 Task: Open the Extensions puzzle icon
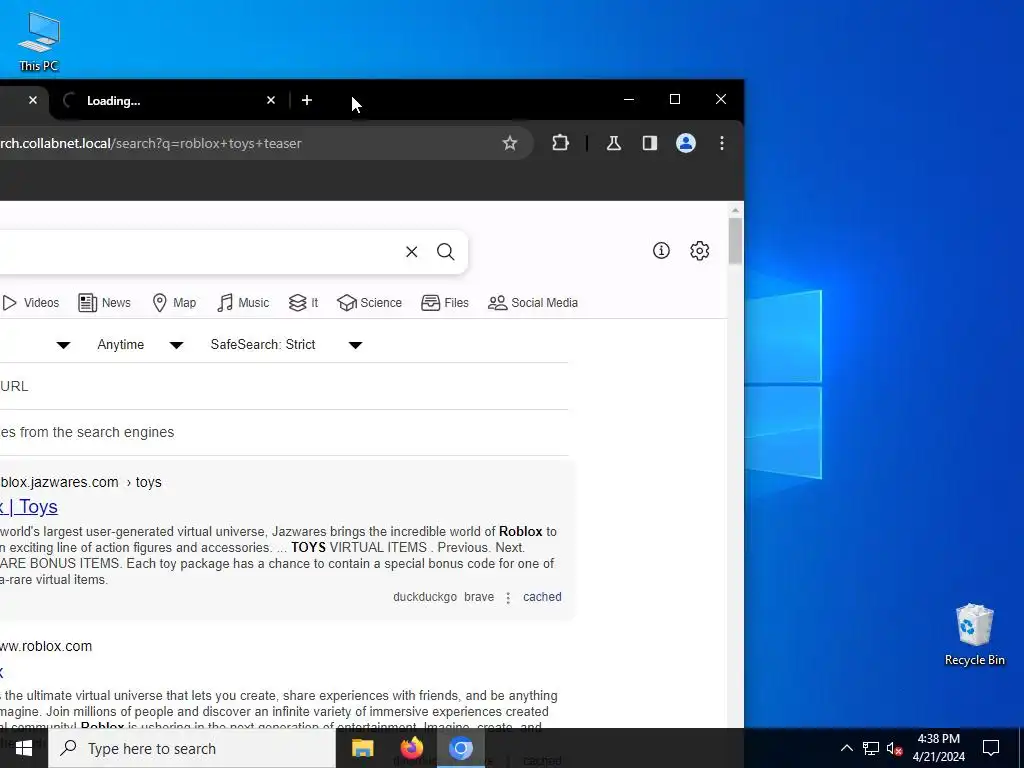coord(560,143)
